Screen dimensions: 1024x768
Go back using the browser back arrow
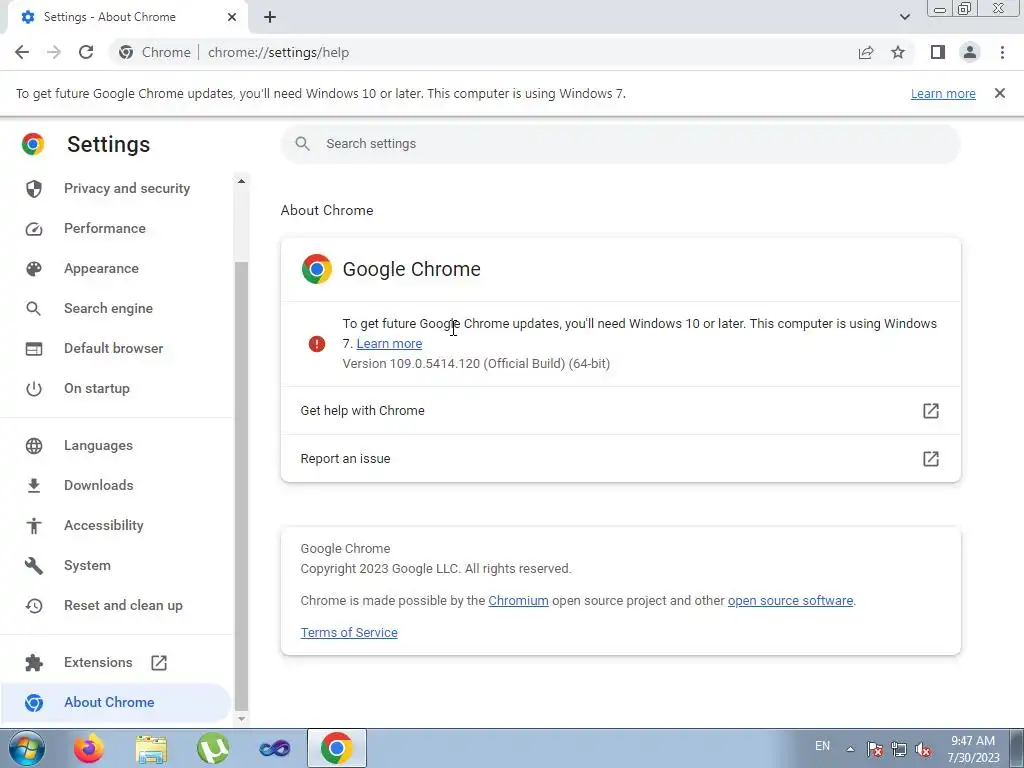(22, 52)
